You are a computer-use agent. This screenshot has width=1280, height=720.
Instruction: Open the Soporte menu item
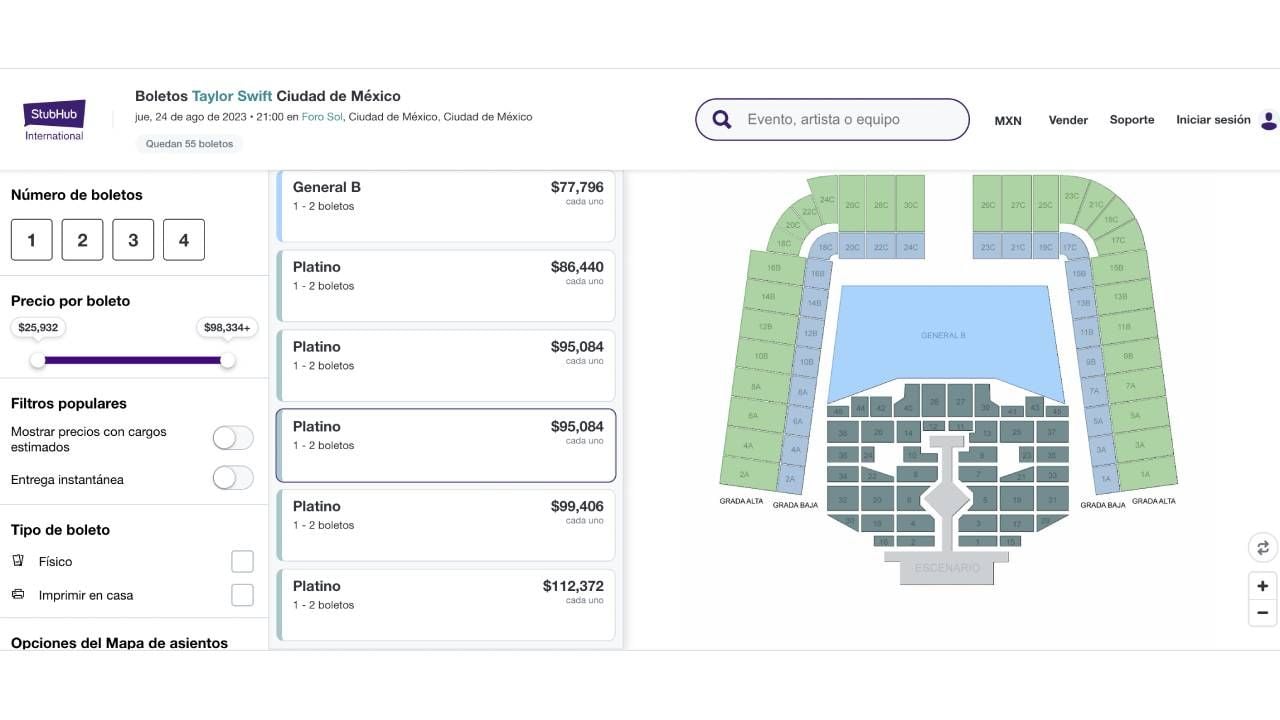click(1131, 119)
